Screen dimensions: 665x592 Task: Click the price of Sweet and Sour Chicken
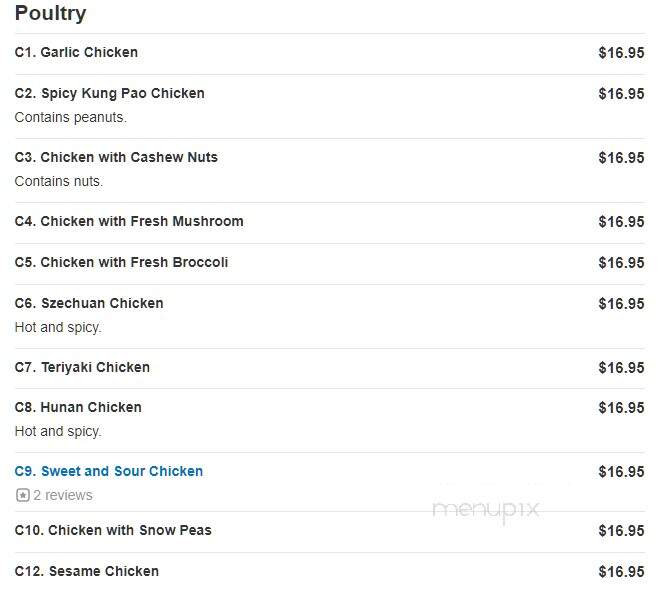tap(621, 472)
